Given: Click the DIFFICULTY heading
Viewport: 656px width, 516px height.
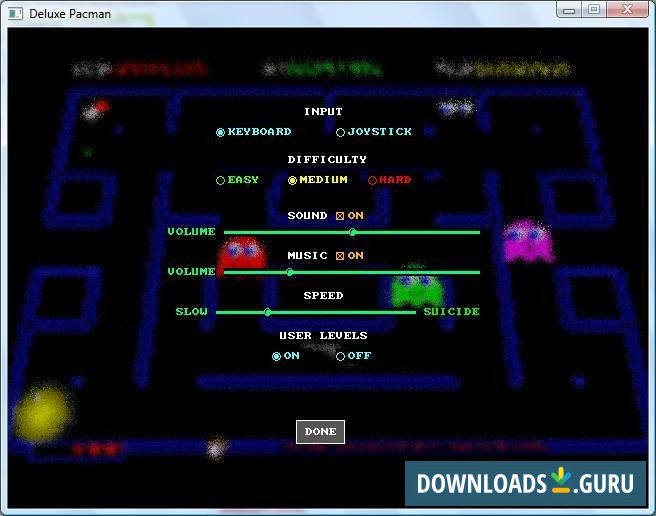Looking at the screenshot, I should pyautogui.click(x=327, y=160).
